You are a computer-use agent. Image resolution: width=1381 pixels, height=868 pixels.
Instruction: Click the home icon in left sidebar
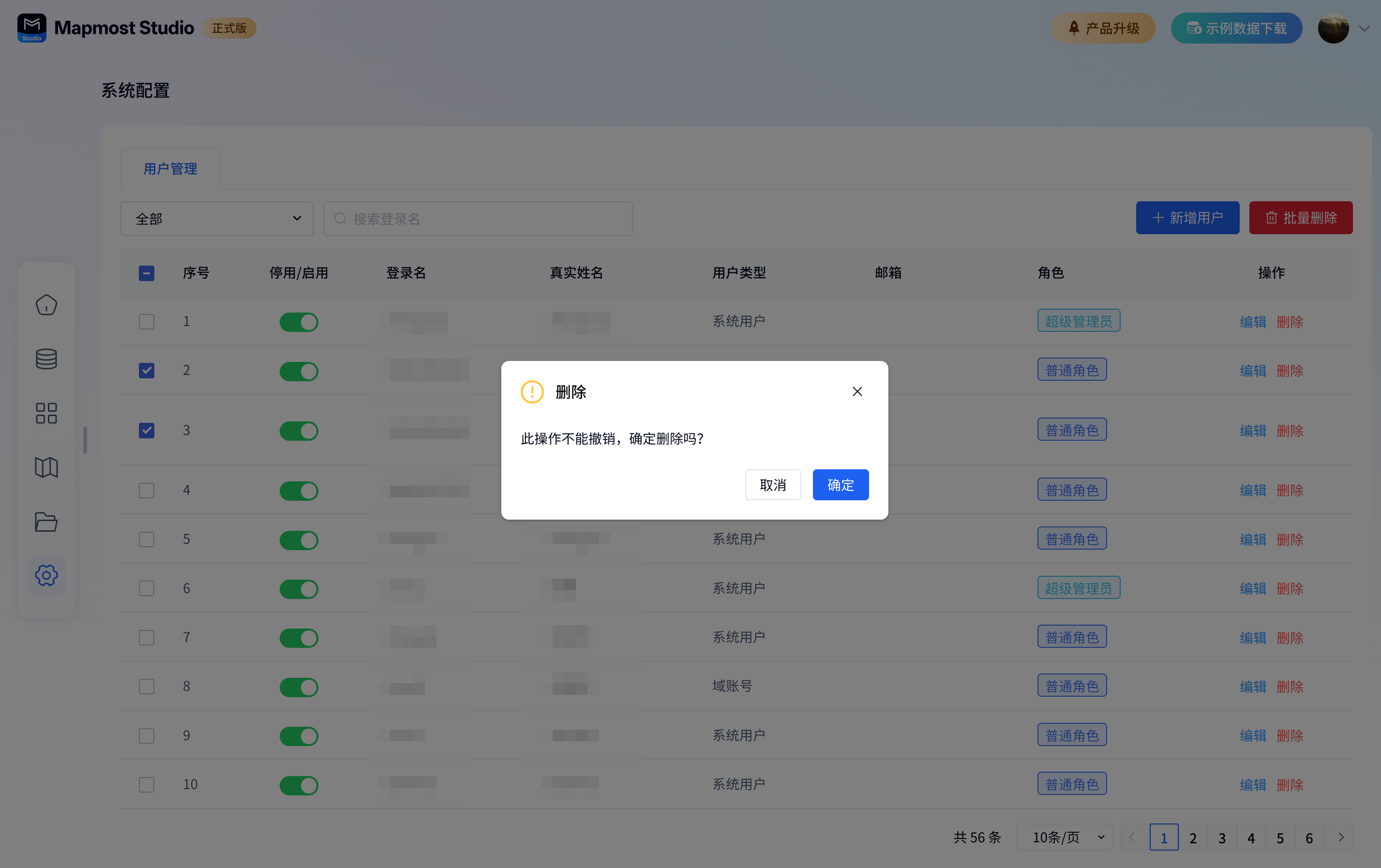(46, 304)
